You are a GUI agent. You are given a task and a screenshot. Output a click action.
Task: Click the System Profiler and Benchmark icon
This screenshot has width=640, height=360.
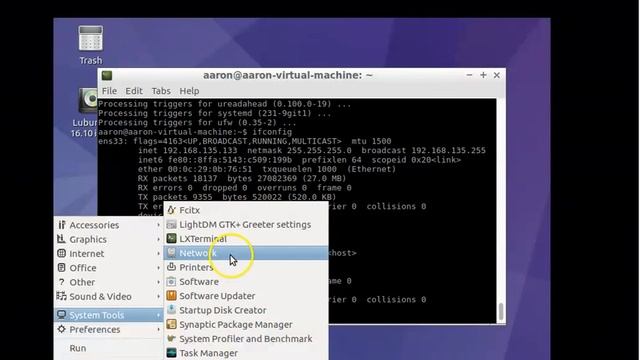tap(171, 339)
